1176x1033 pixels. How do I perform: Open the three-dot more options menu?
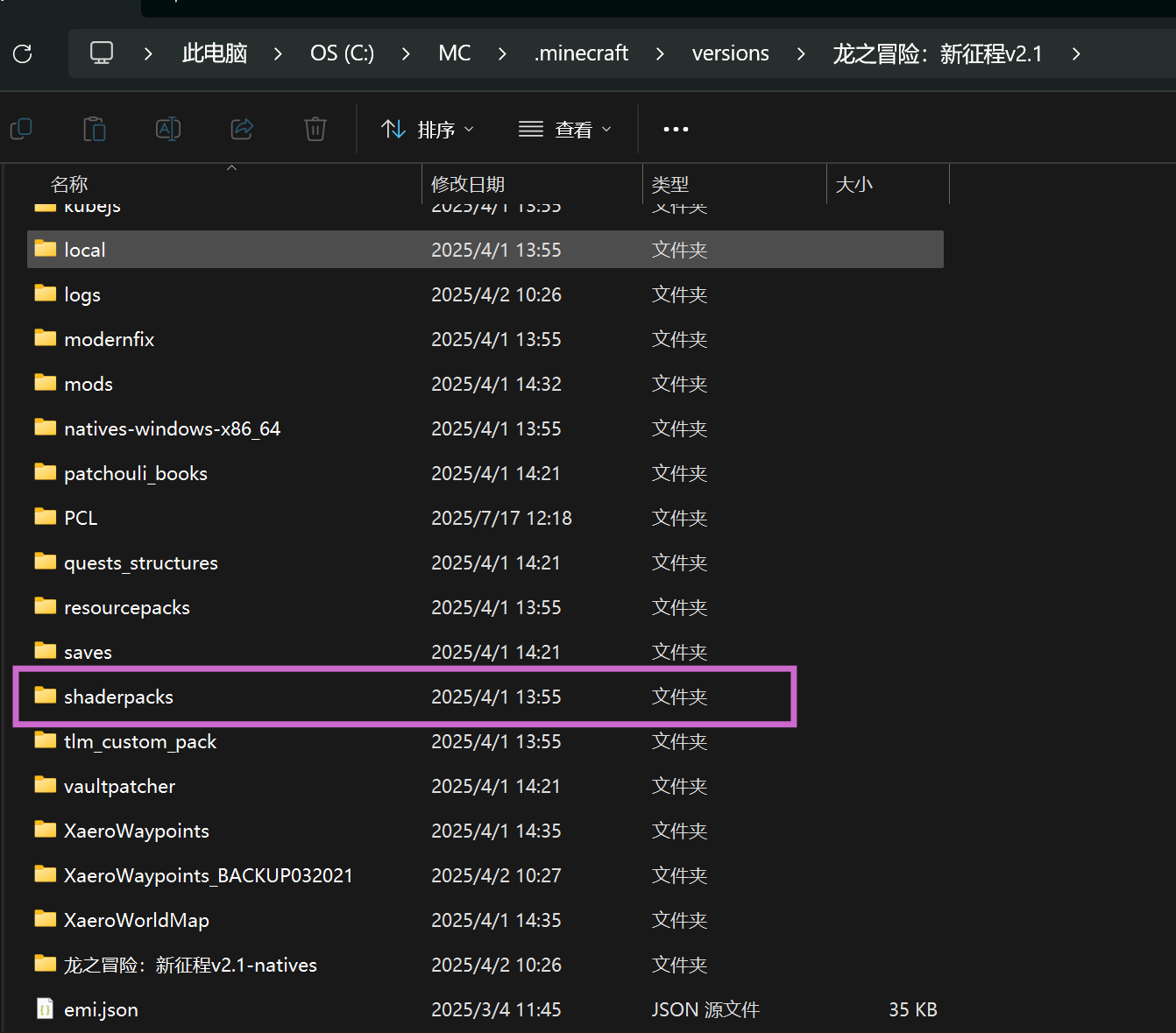[676, 130]
